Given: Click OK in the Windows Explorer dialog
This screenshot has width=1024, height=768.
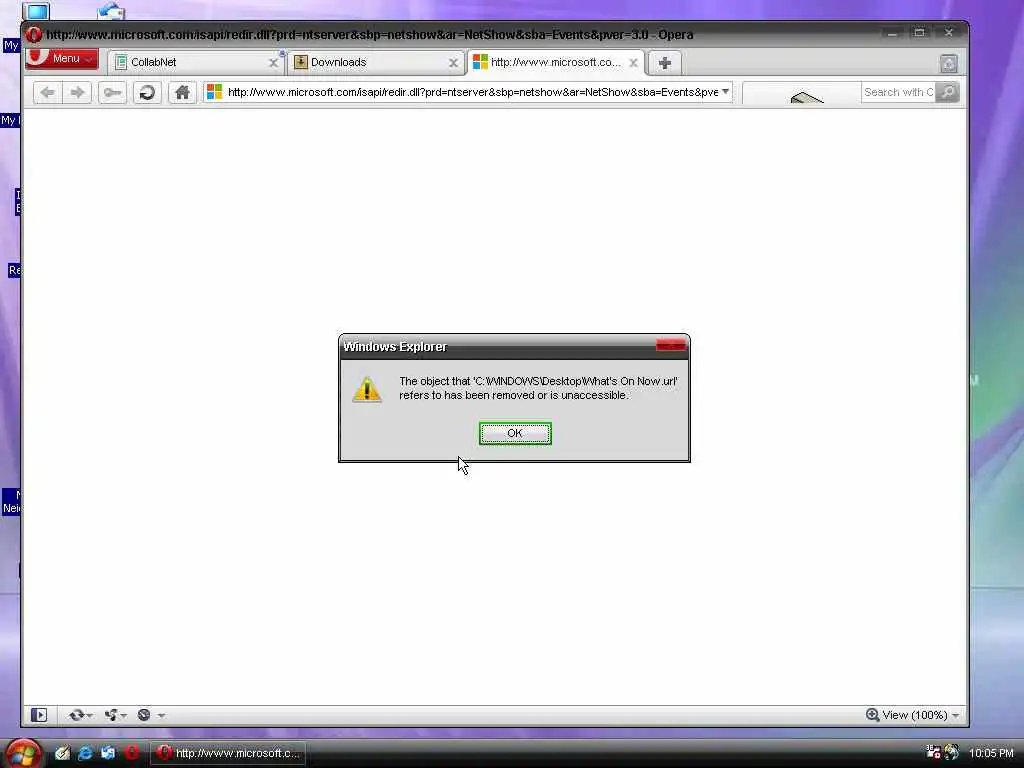Looking at the screenshot, I should tap(515, 434).
